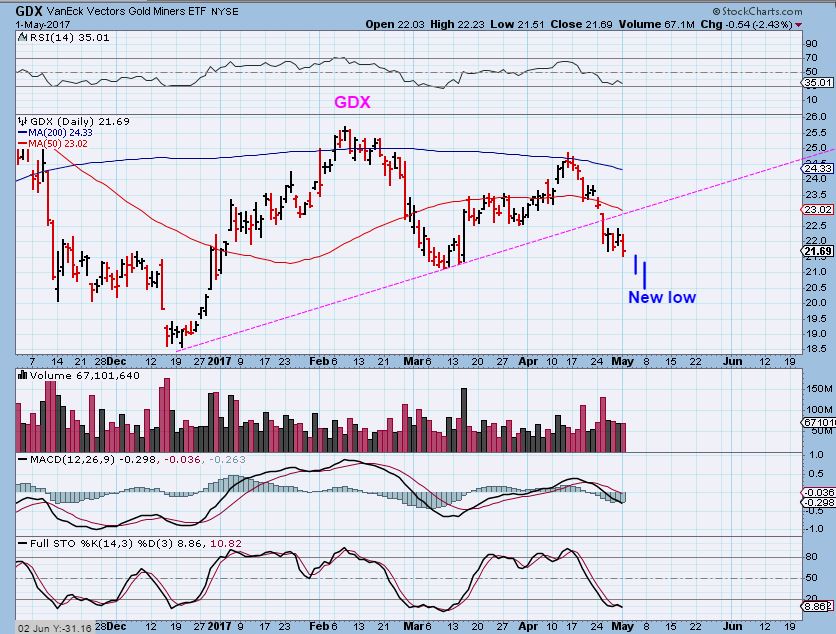Click the 24.33 price tag on axis
The height and width of the screenshot is (634, 836).
pyautogui.click(x=818, y=168)
